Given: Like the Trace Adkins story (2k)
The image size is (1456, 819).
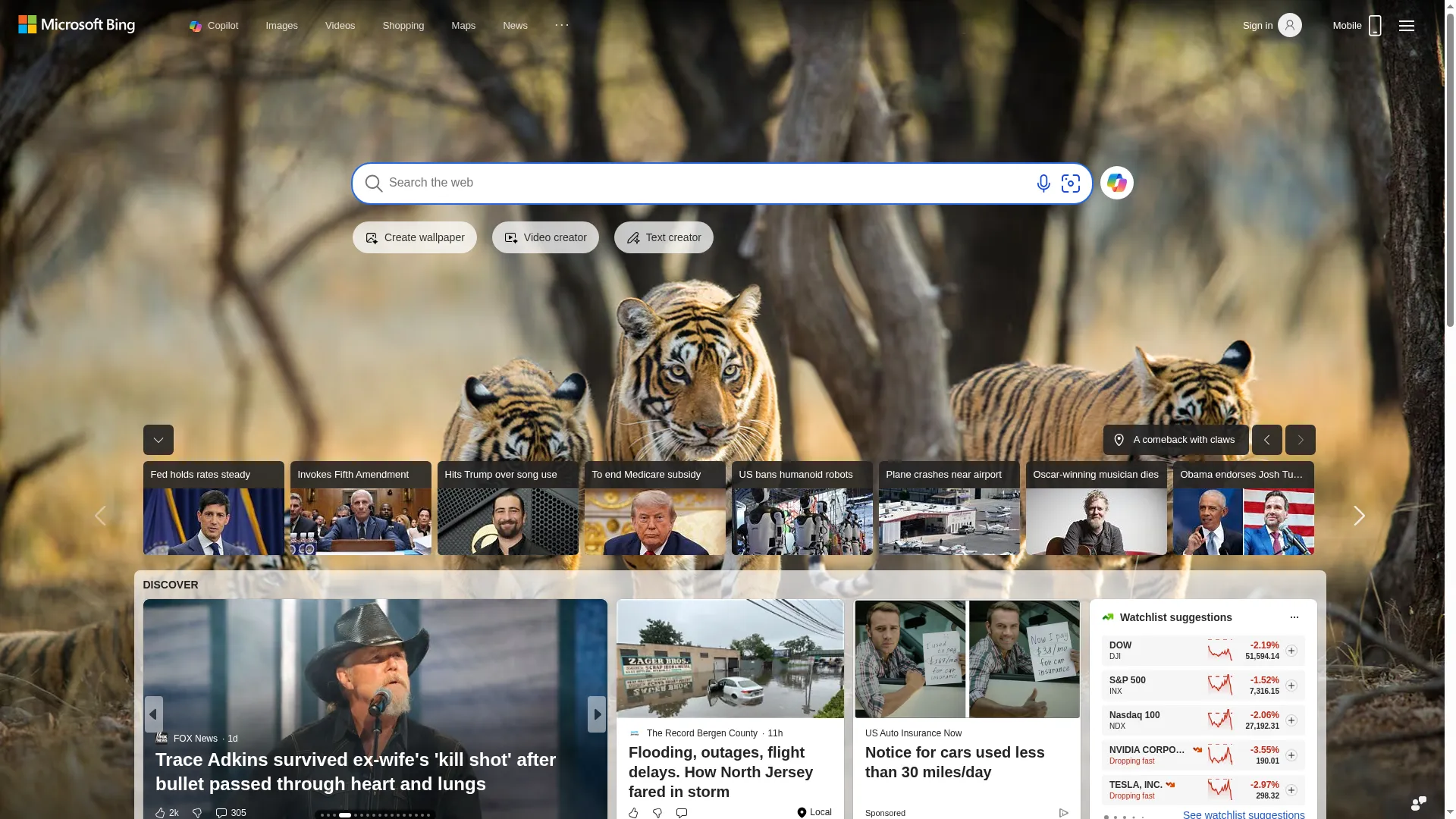Looking at the screenshot, I should pyautogui.click(x=167, y=813).
